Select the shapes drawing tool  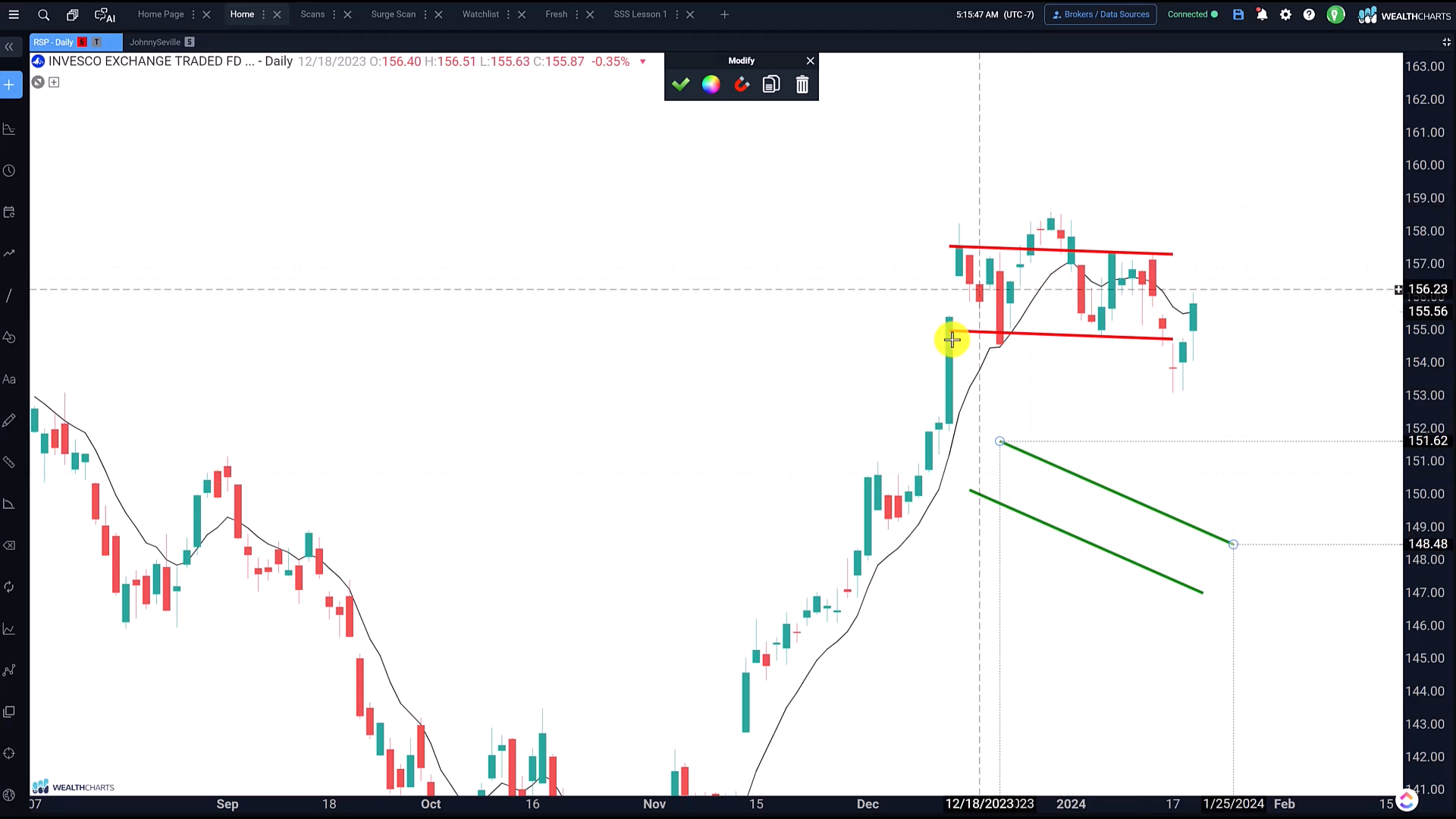[9, 337]
